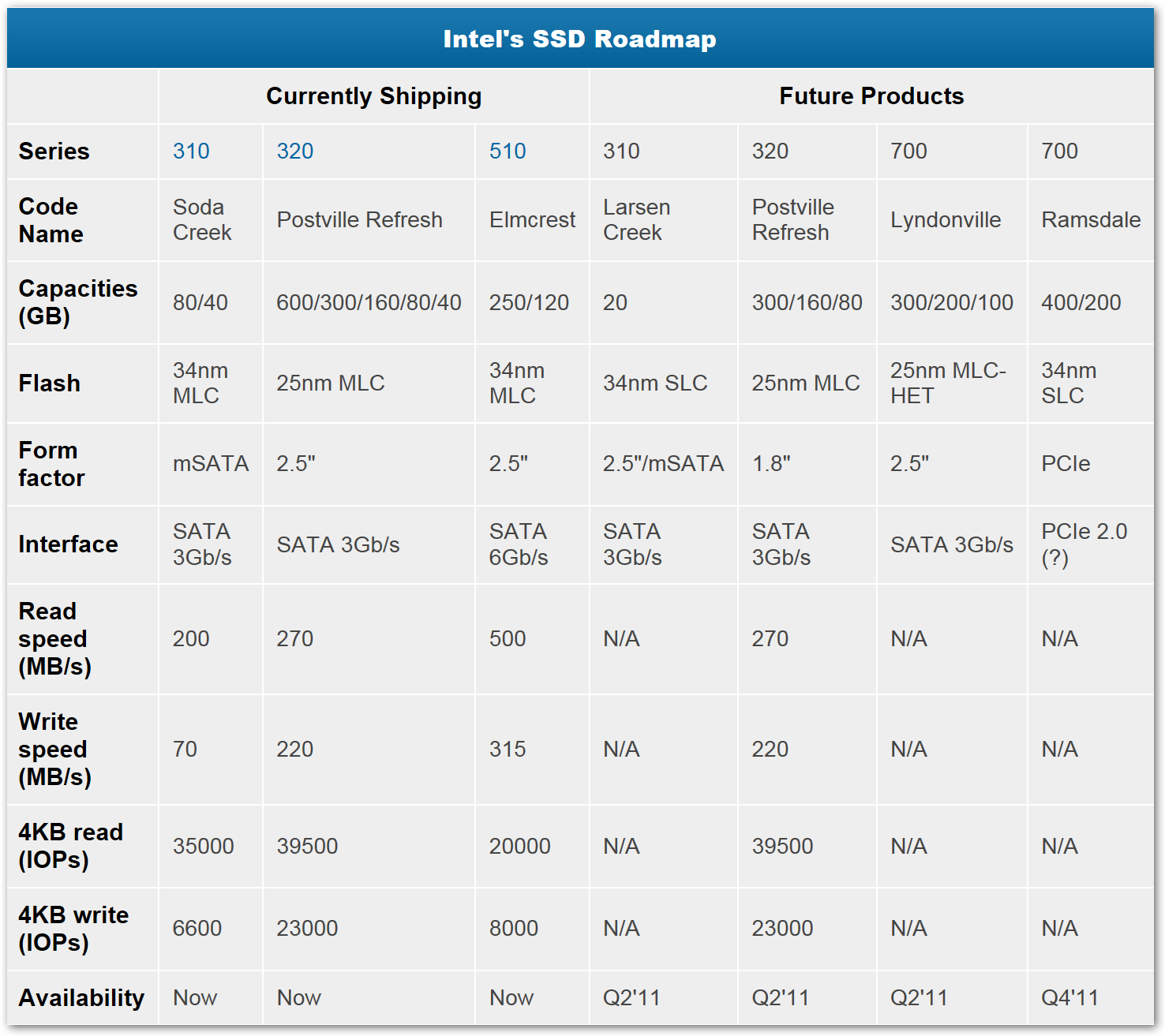
Task: Click the Read speed (MB/s) row label
Action: (x=54, y=639)
